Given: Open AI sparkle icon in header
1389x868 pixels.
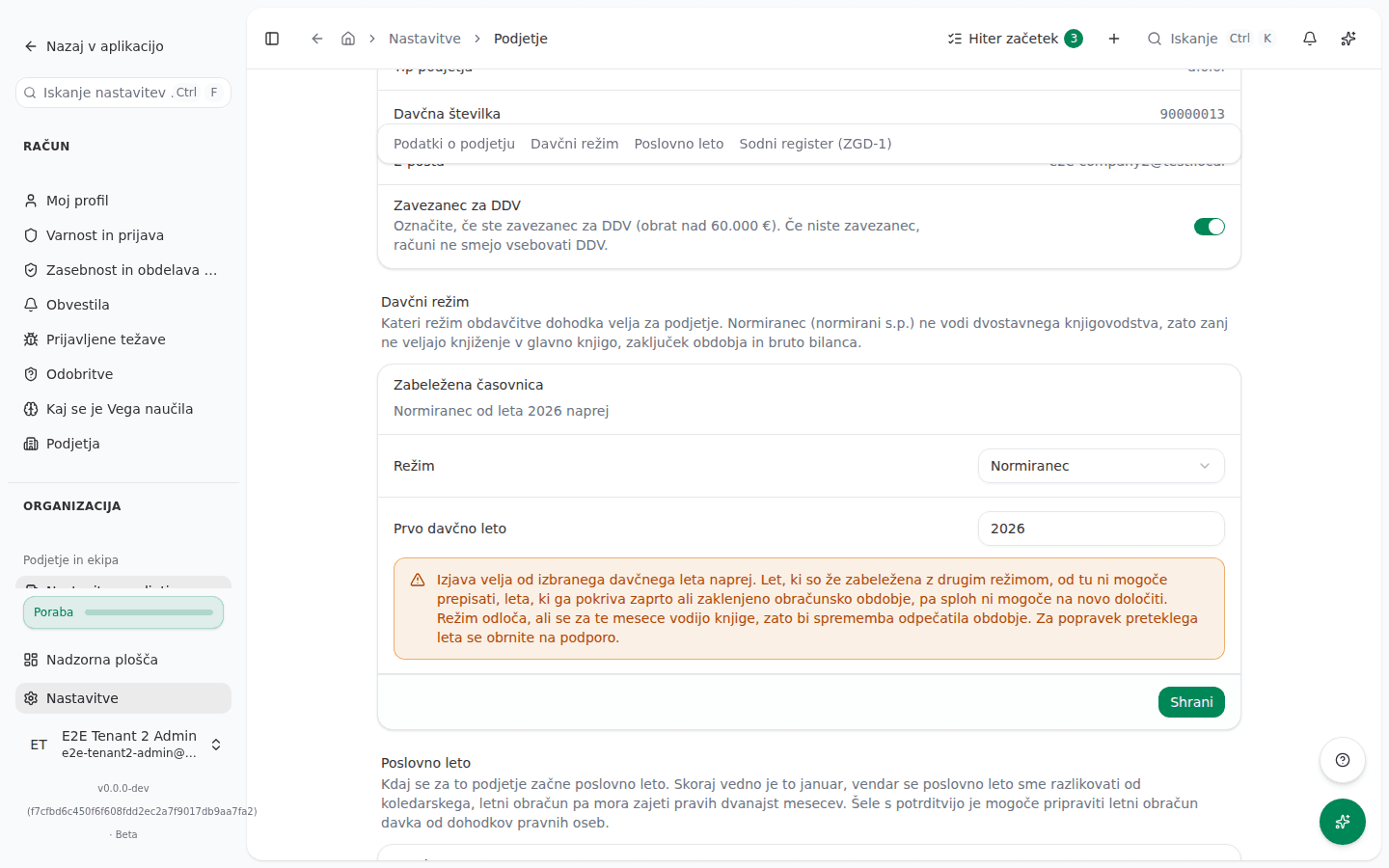Looking at the screenshot, I should pyautogui.click(x=1348, y=39).
